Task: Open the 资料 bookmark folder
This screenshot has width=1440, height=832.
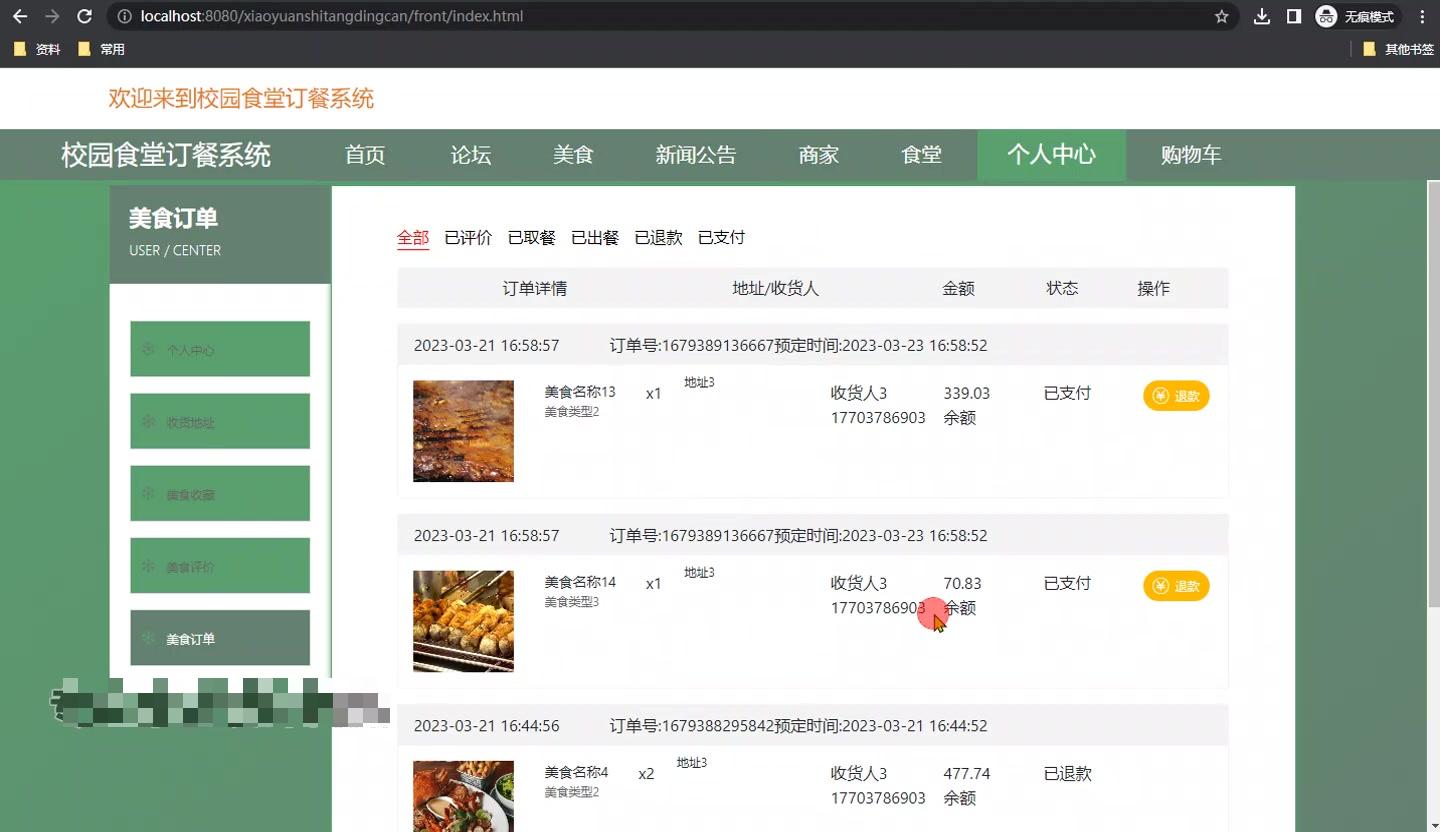Action: click(37, 49)
